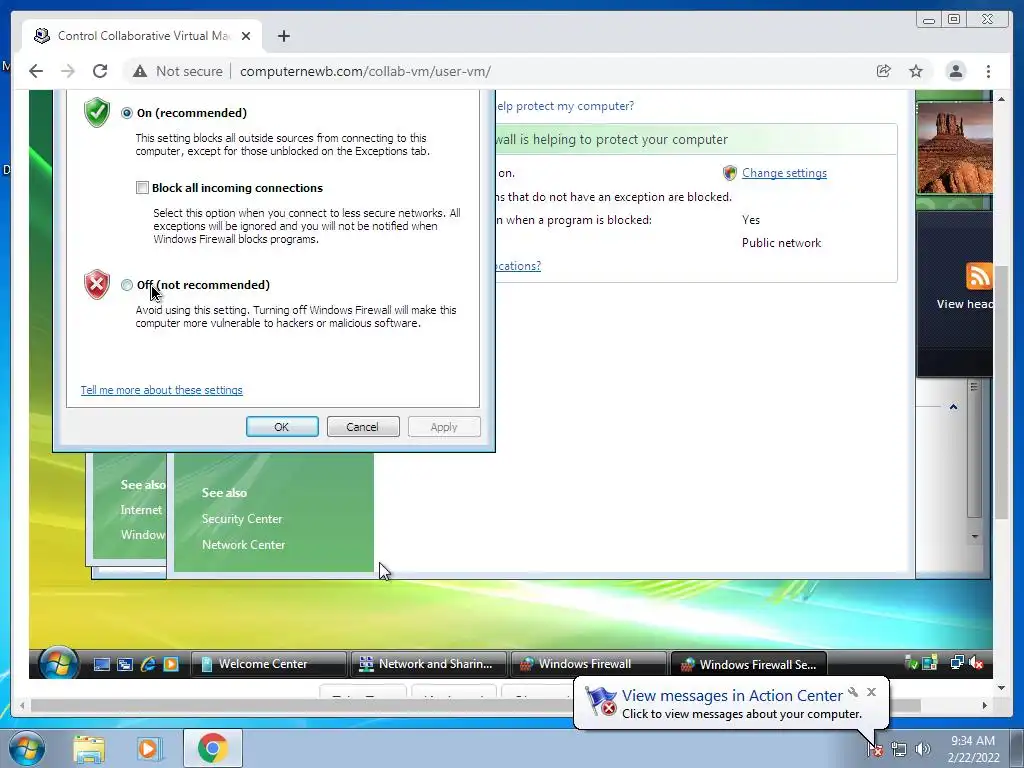Click the host network tray icon
The image size is (1024, 768).
pos(899,750)
